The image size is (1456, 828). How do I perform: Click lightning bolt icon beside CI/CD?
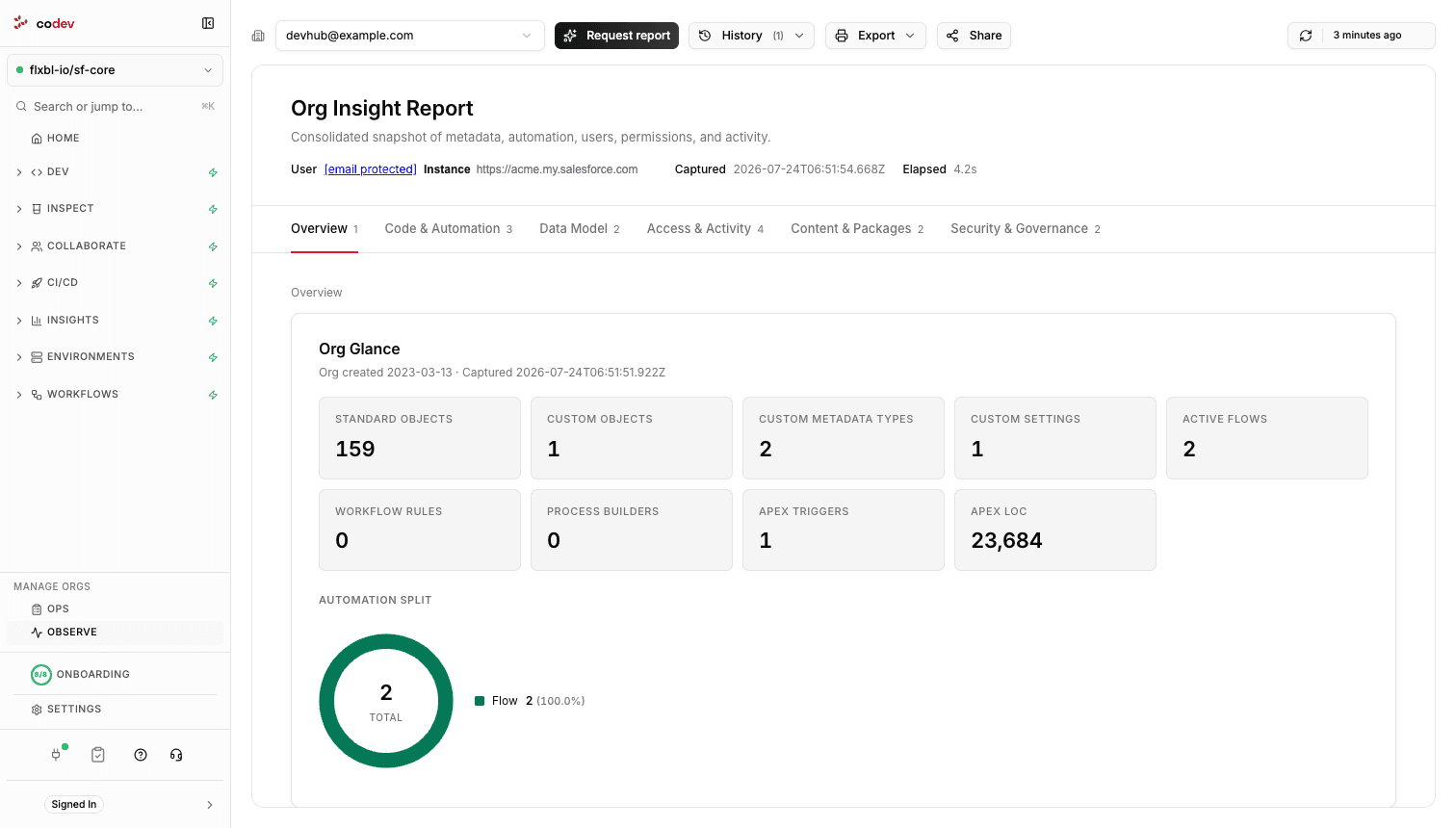tap(213, 283)
